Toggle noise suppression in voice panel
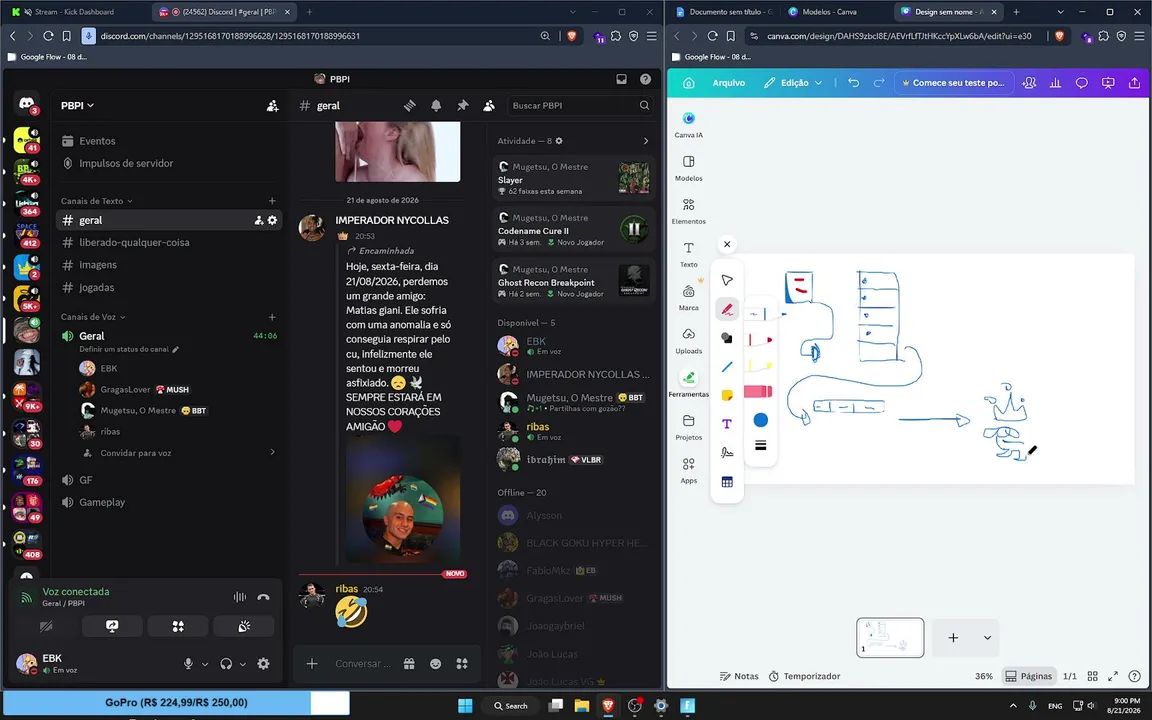 240,597
